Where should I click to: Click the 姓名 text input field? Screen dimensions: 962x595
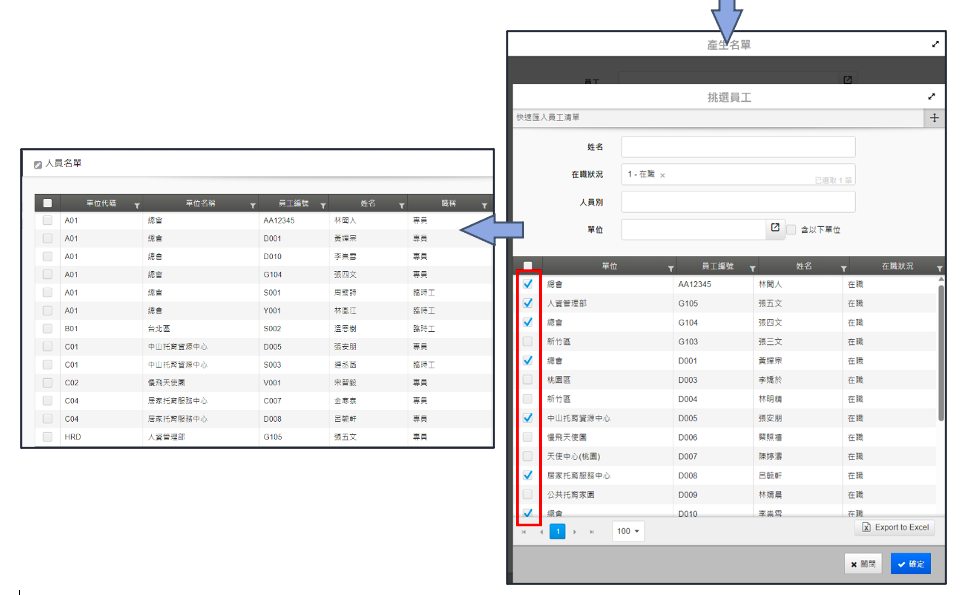tap(737, 147)
